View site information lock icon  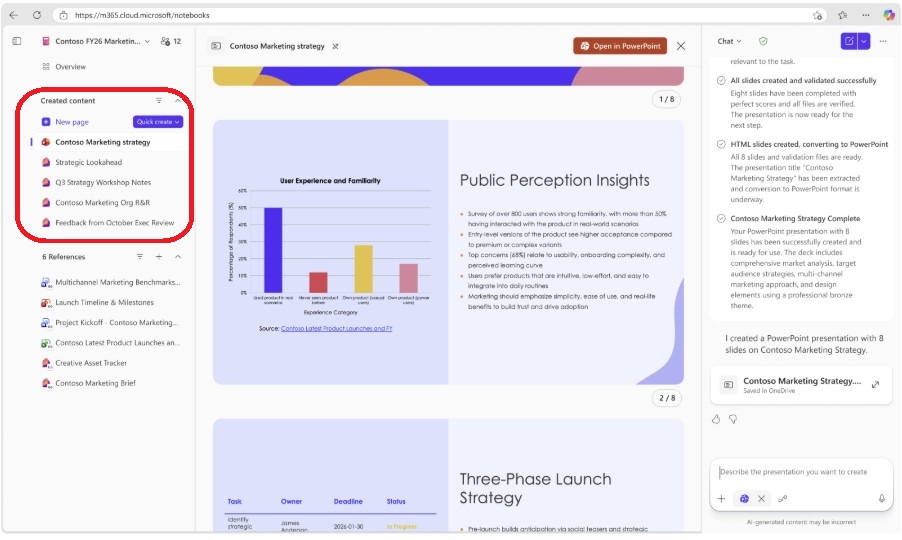point(63,16)
